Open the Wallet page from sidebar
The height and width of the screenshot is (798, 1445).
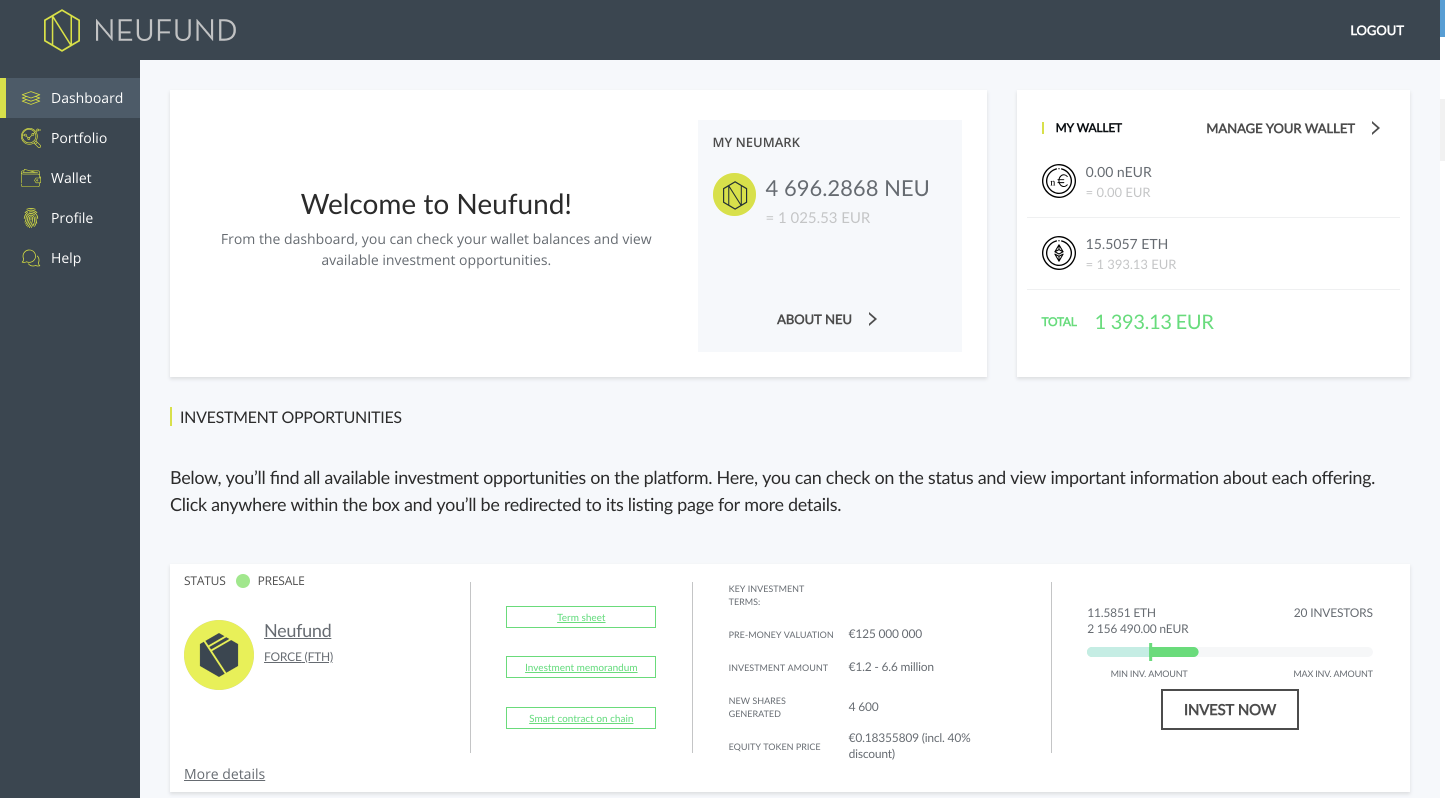tap(70, 178)
